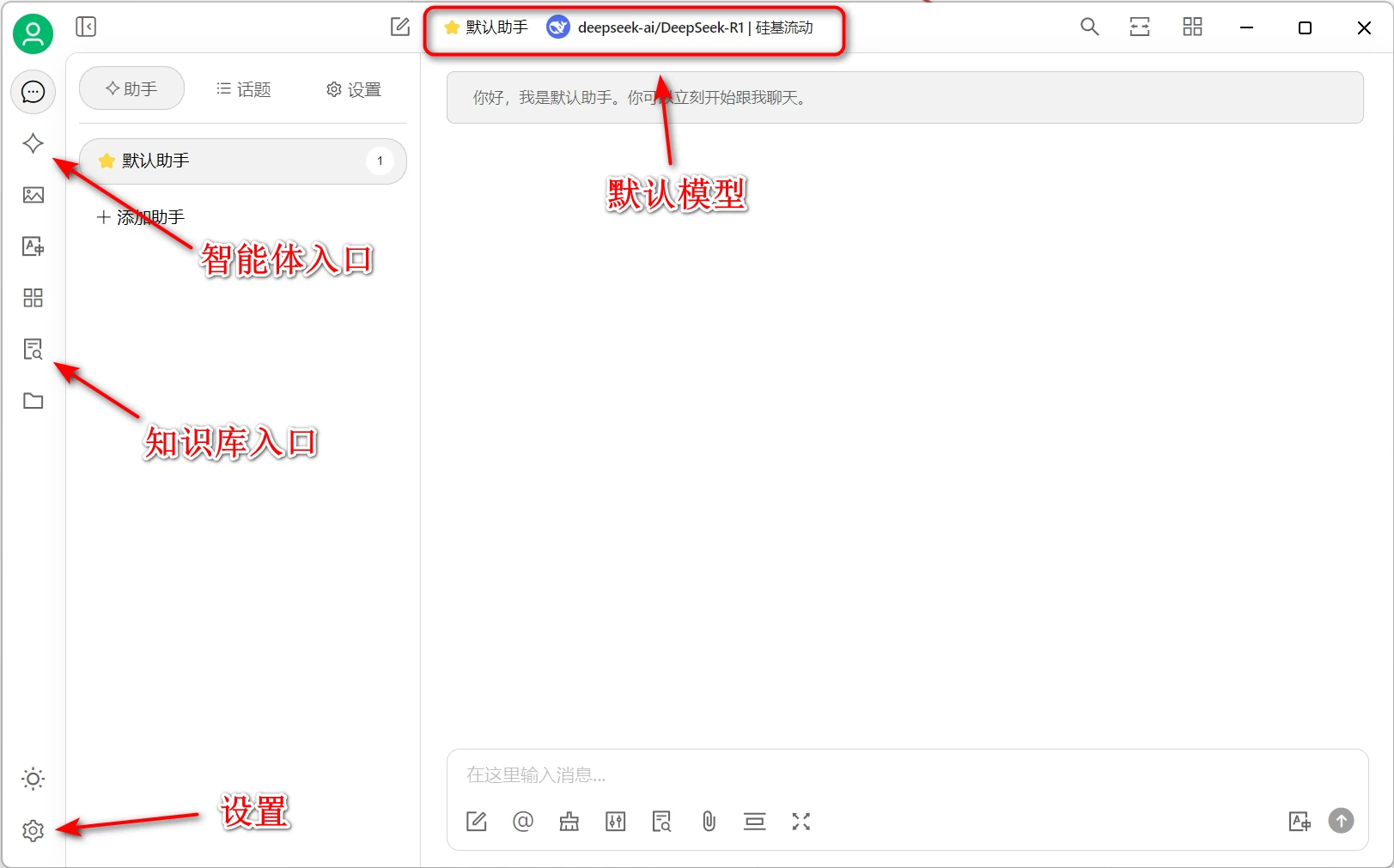Open the files folder in sidebar

33,401
